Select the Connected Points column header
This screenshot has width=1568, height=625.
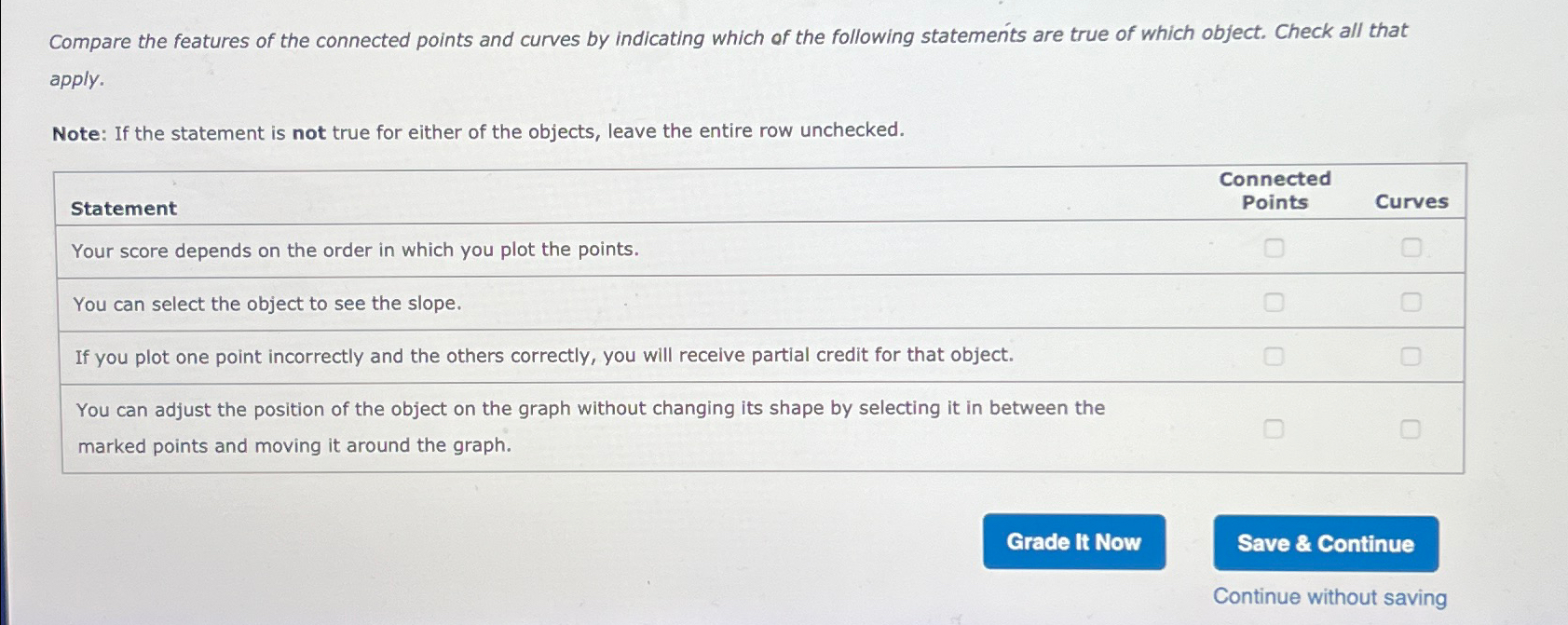(1275, 191)
